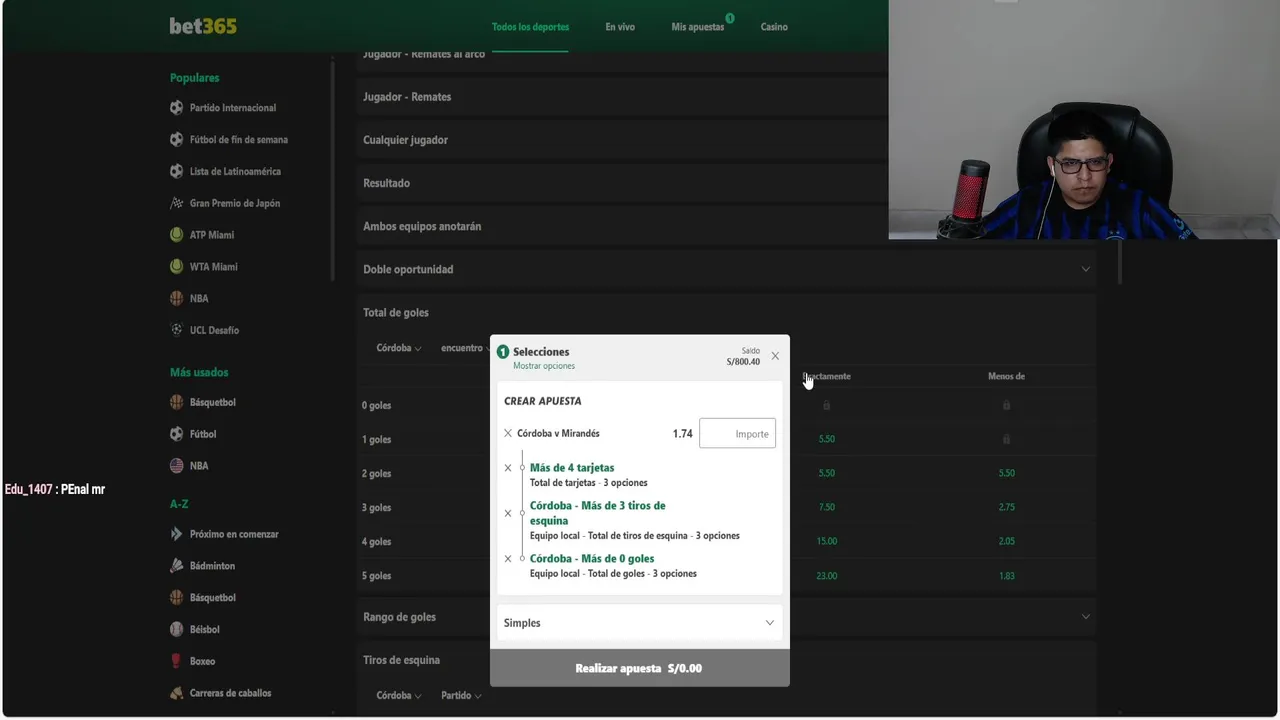
Task: Click the ATP Miami tennis ball icon
Action: click(x=176, y=235)
